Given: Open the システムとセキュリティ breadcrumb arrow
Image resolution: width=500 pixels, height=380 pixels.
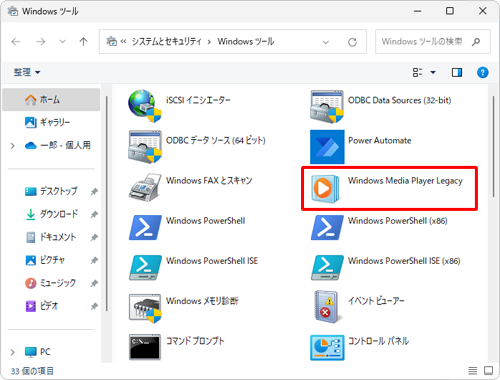Looking at the screenshot, I should coord(209,42).
